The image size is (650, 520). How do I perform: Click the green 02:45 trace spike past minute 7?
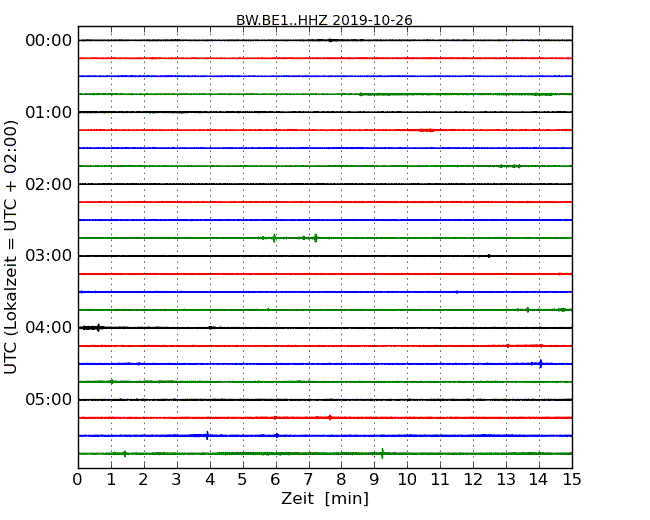tap(316, 238)
